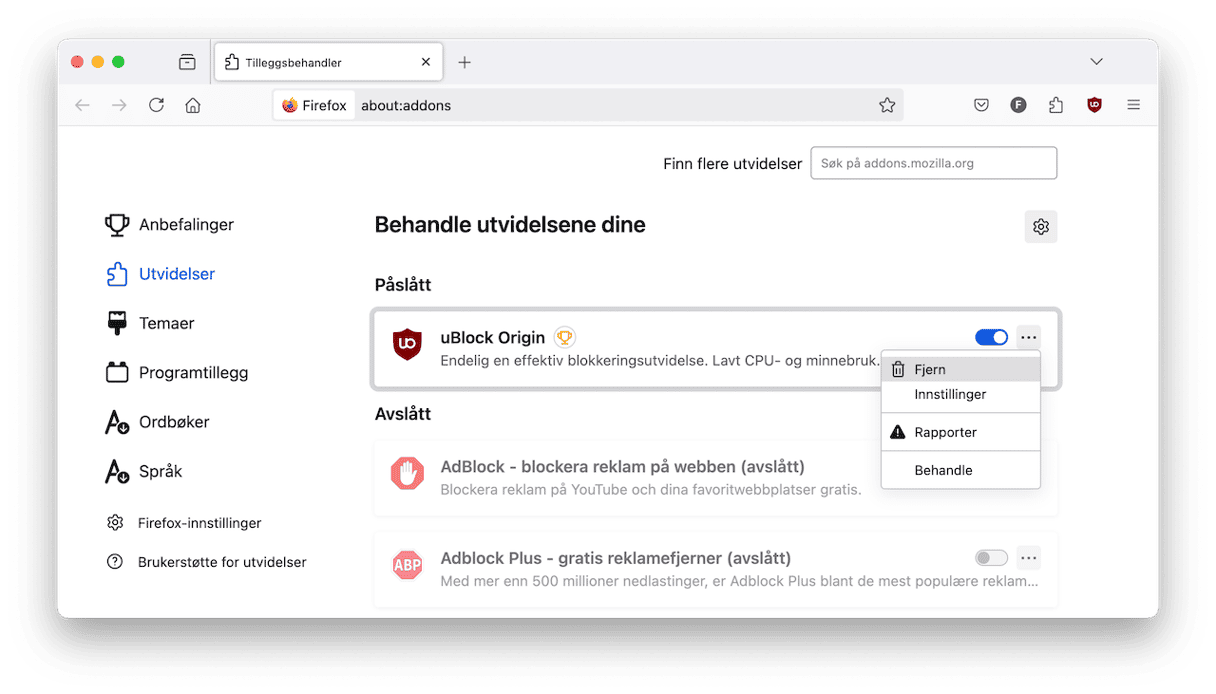Expand the list all tabs chevron
The width and height of the screenshot is (1216, 694).
(x=1096, y=62)
